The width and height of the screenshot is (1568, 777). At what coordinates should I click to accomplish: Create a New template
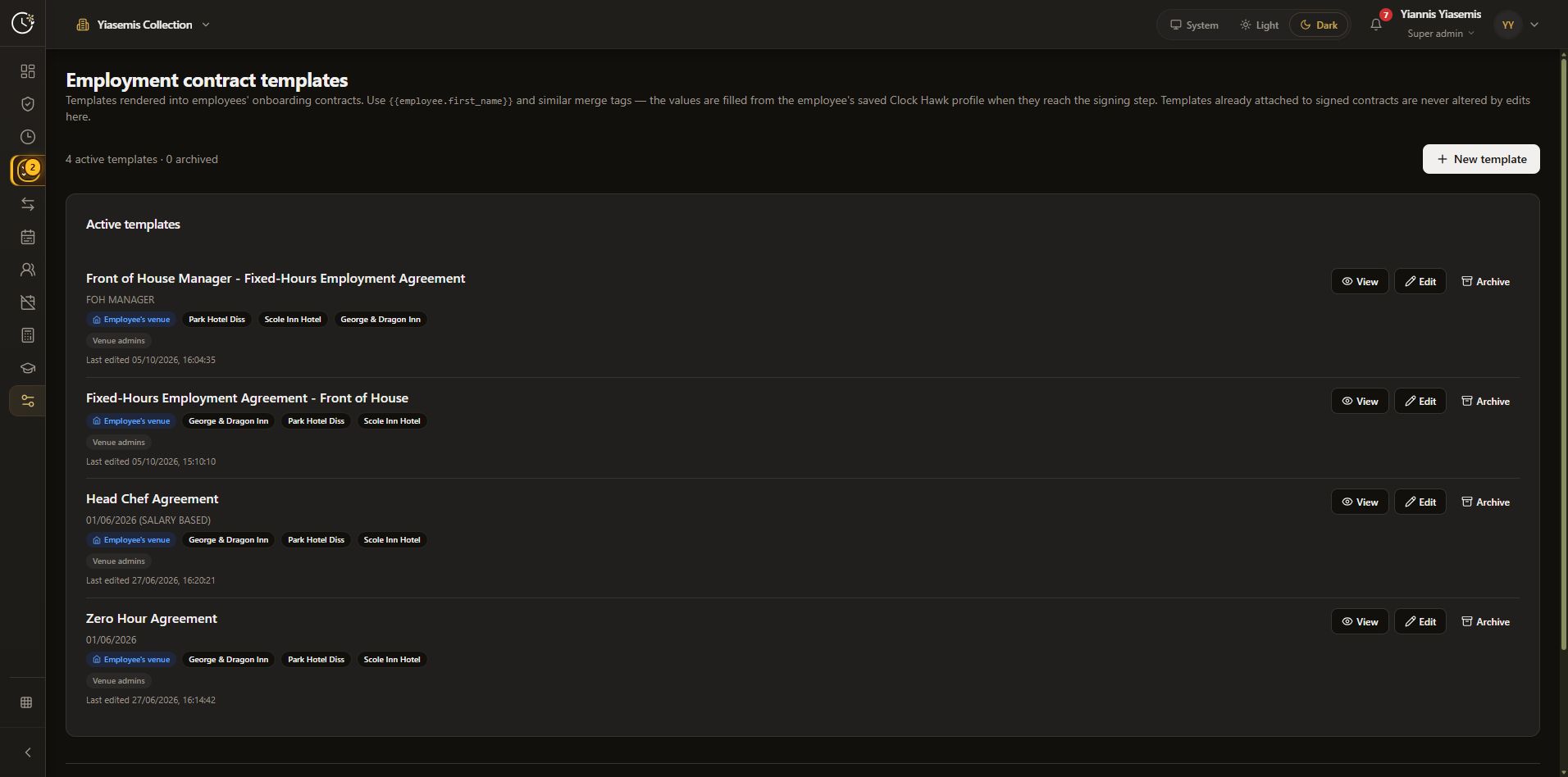(1481, 159)
